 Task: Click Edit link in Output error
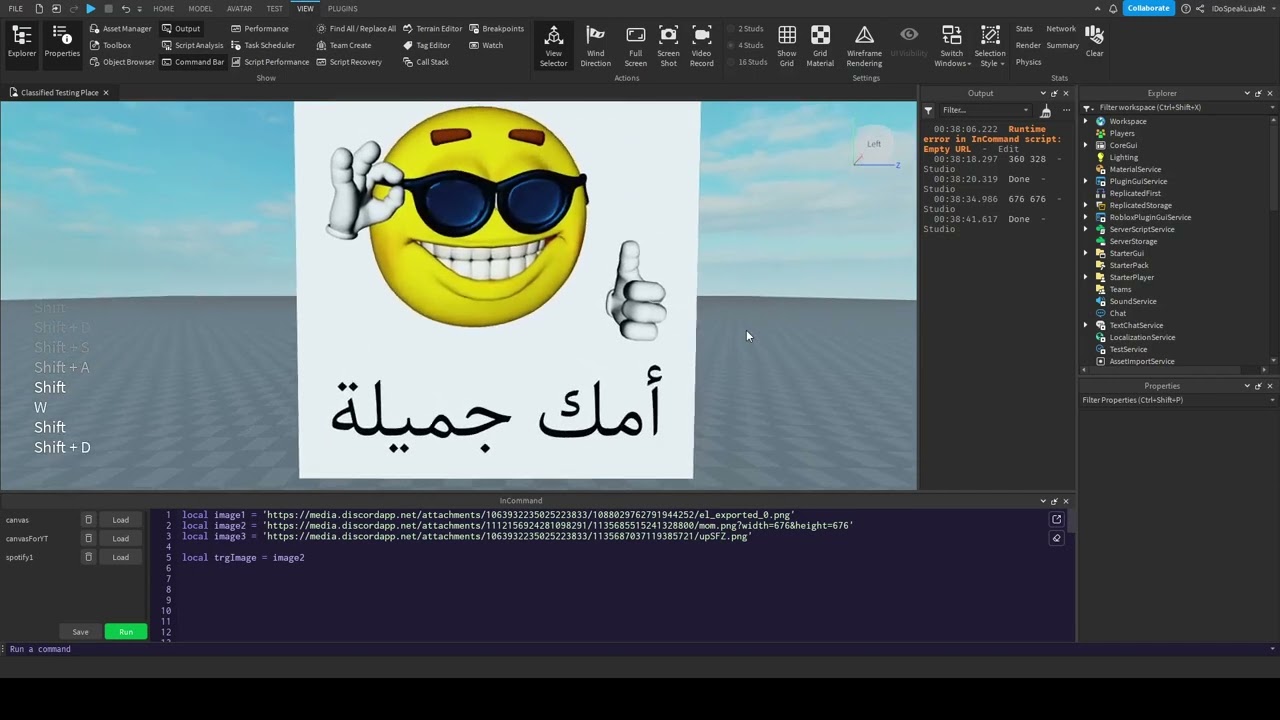pyautogui.click(x=1007, y=149)
